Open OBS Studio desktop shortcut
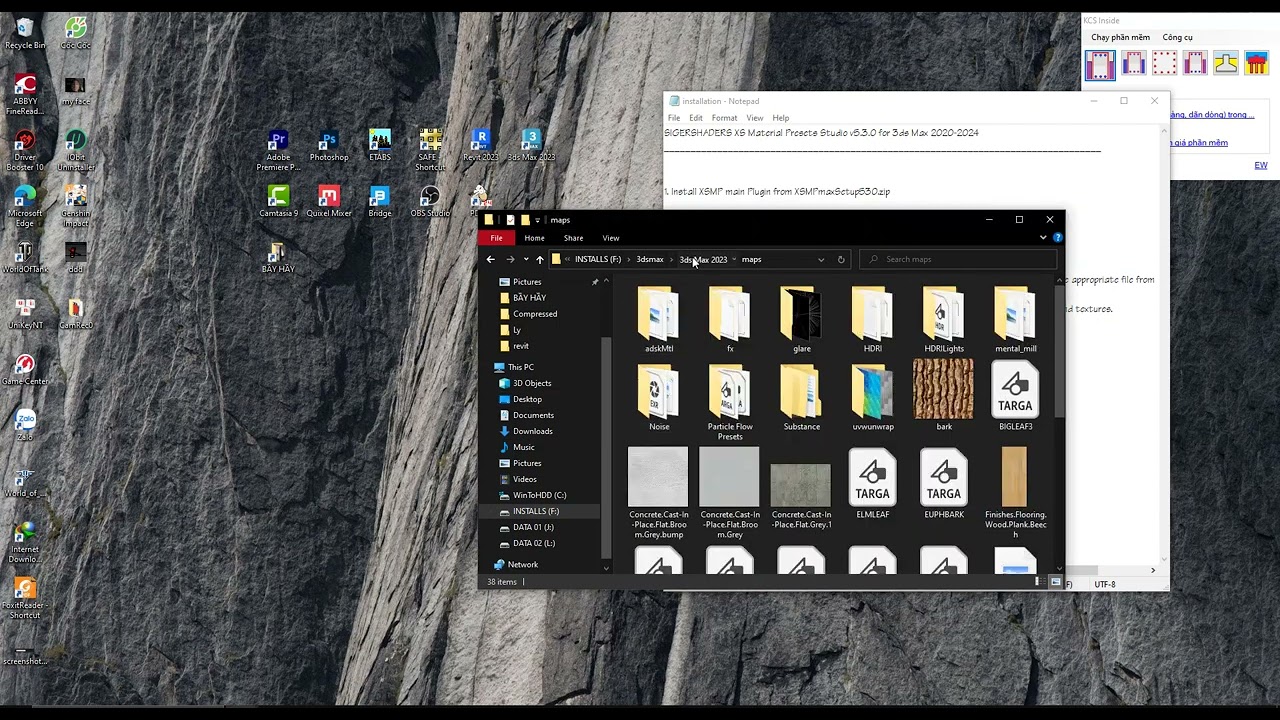 430,202
